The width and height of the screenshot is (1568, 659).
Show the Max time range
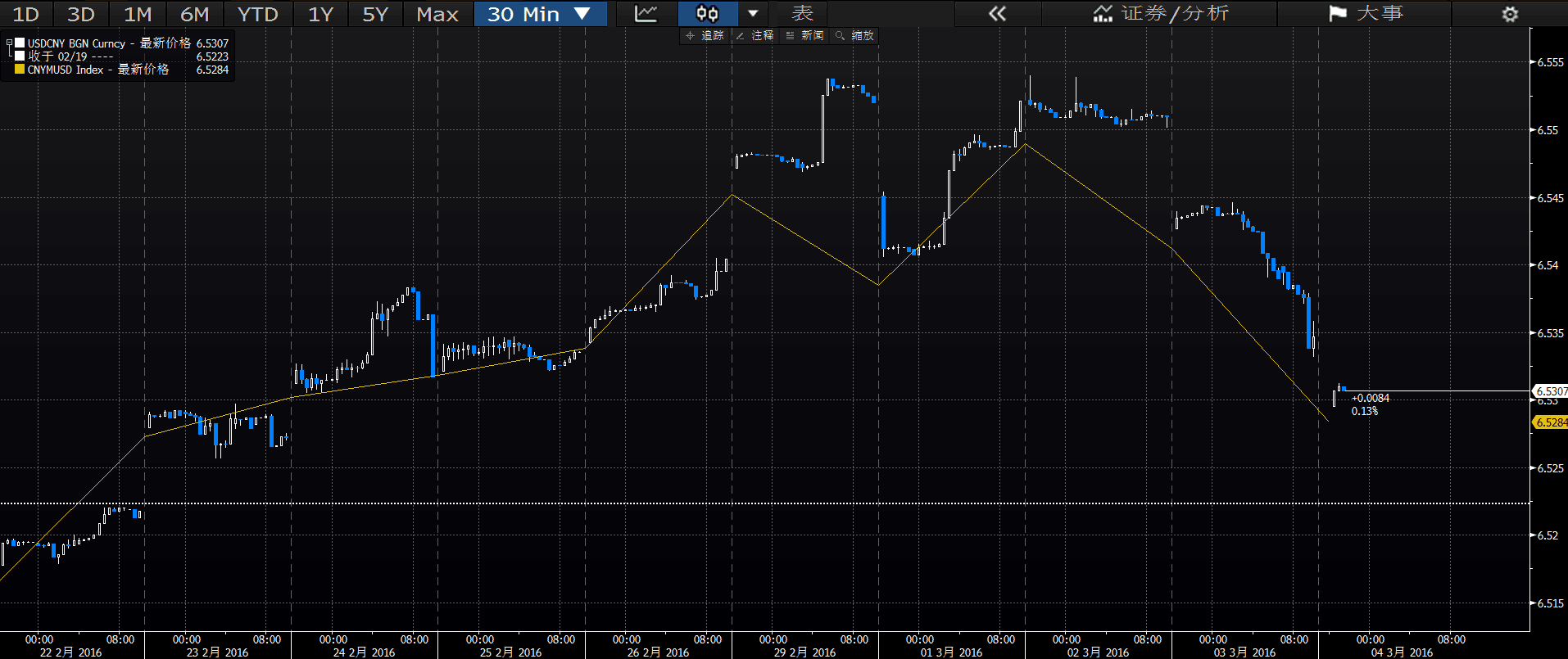tap(437, 14)
